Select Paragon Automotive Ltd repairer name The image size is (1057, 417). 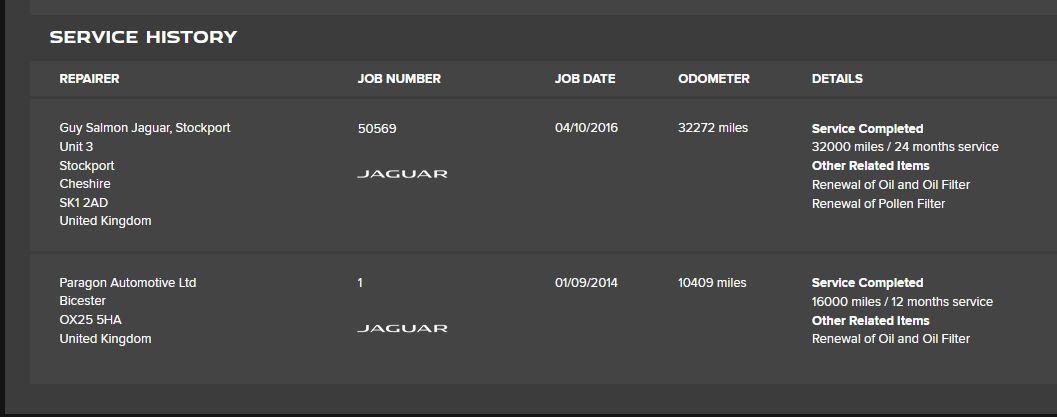click(x=128, y=283)
